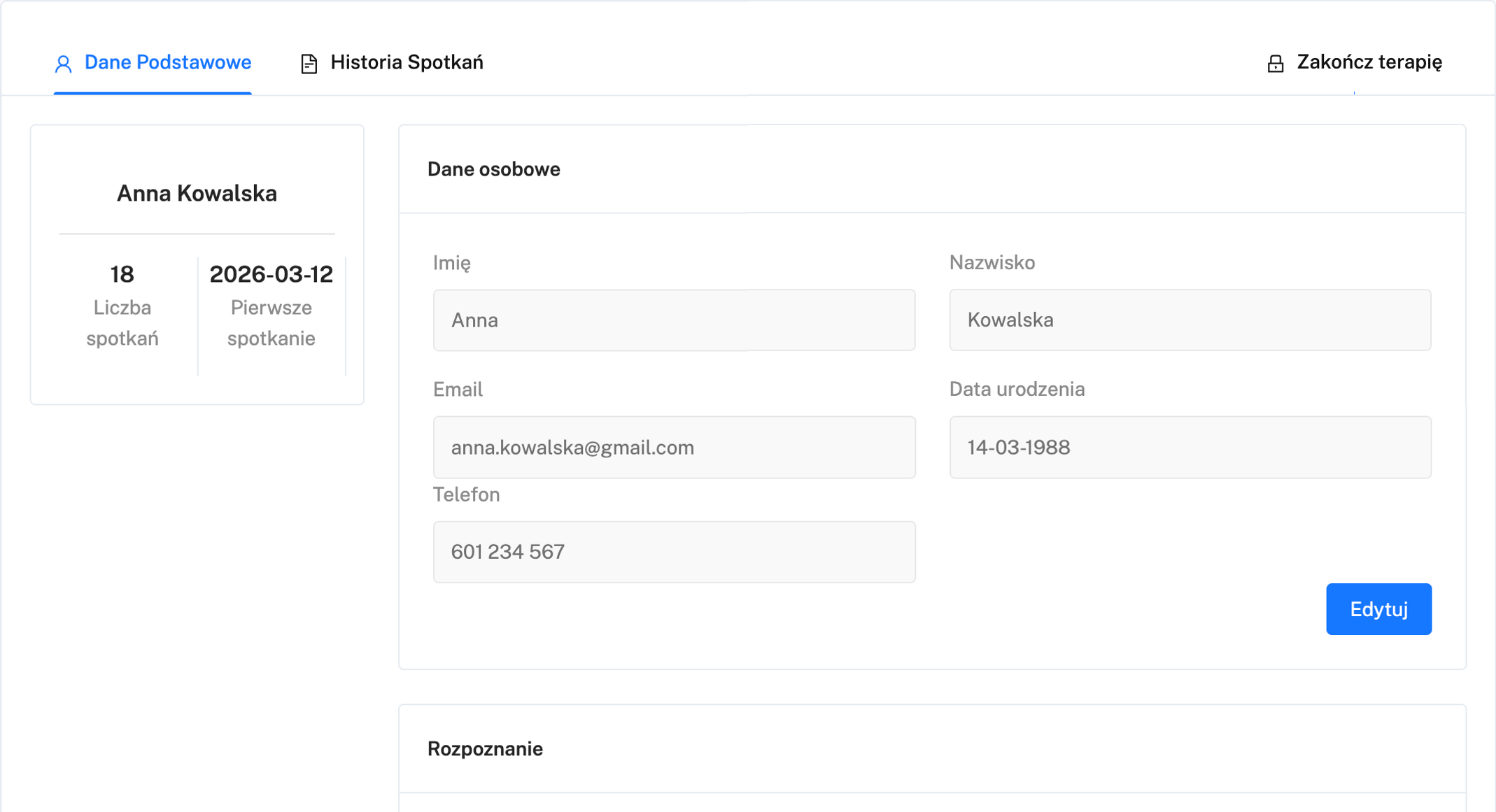Click the Rozpoznanie section heading

pos(485,749)
